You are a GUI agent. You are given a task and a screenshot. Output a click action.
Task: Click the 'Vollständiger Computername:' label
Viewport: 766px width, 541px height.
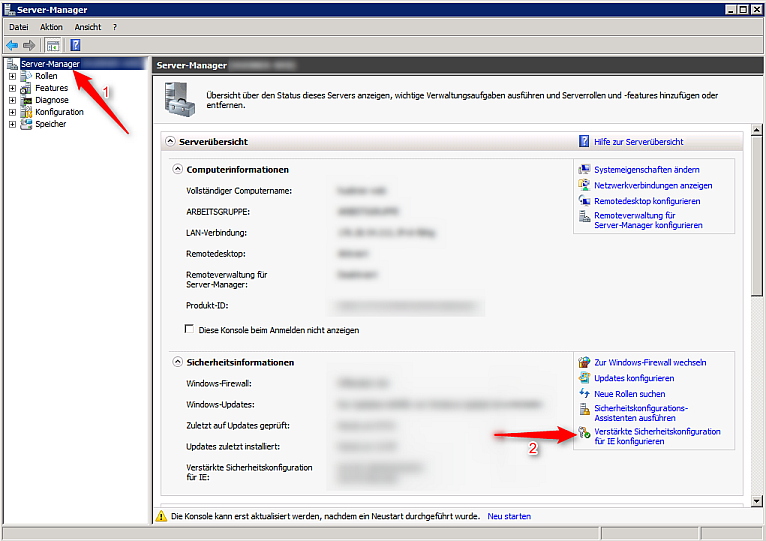point(239,191)
